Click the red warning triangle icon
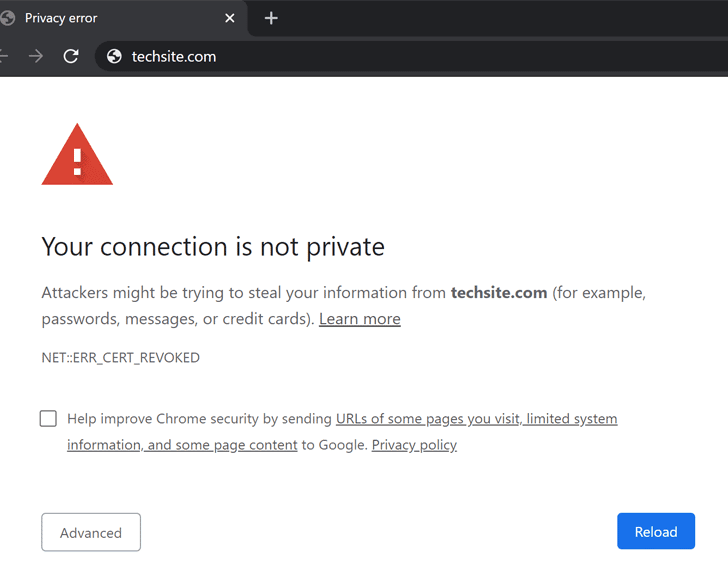728x563 pixels. pos(77,155)
